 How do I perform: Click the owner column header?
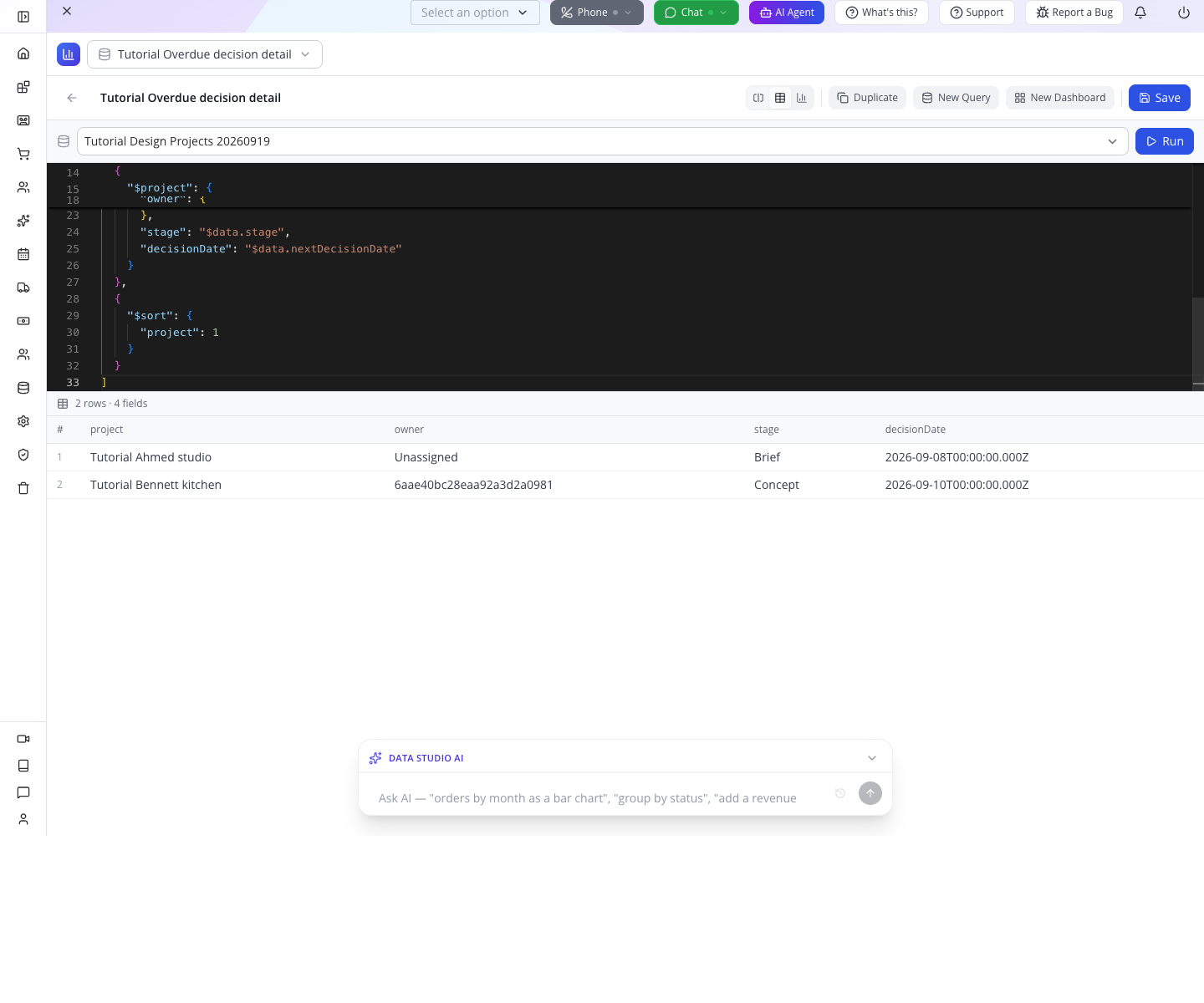[409, 430]
